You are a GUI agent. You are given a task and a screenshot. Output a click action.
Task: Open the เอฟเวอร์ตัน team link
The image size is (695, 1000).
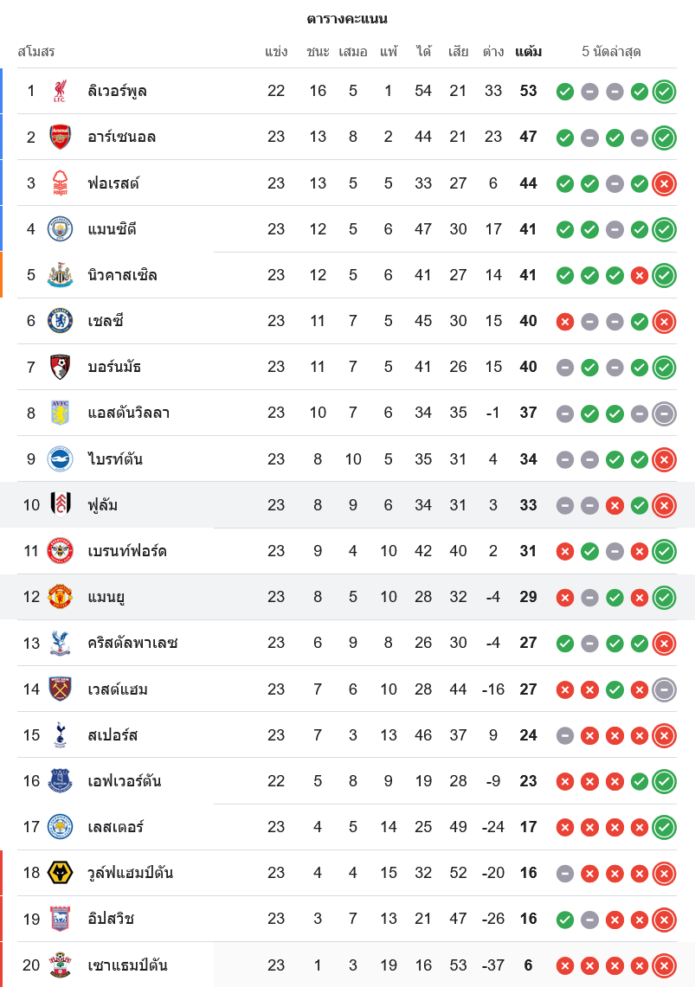124,781
